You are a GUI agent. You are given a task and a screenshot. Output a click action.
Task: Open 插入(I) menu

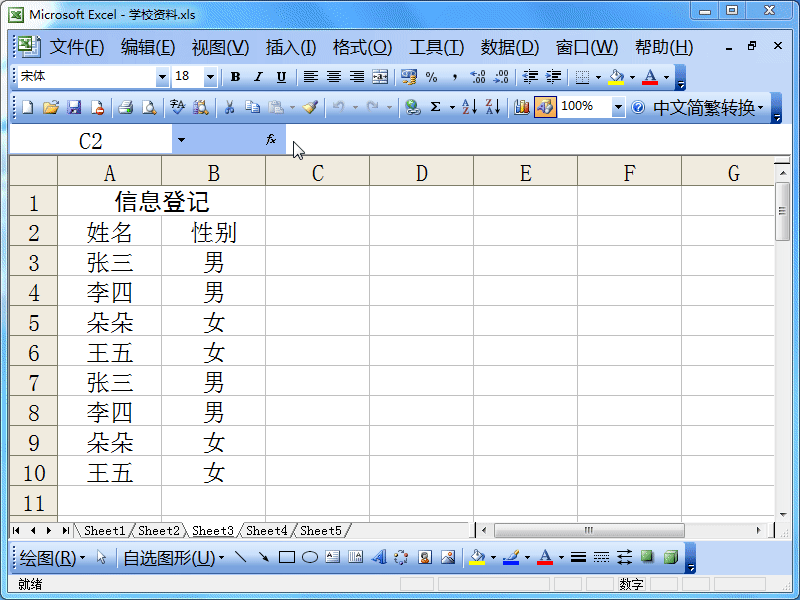coord(291,47)
